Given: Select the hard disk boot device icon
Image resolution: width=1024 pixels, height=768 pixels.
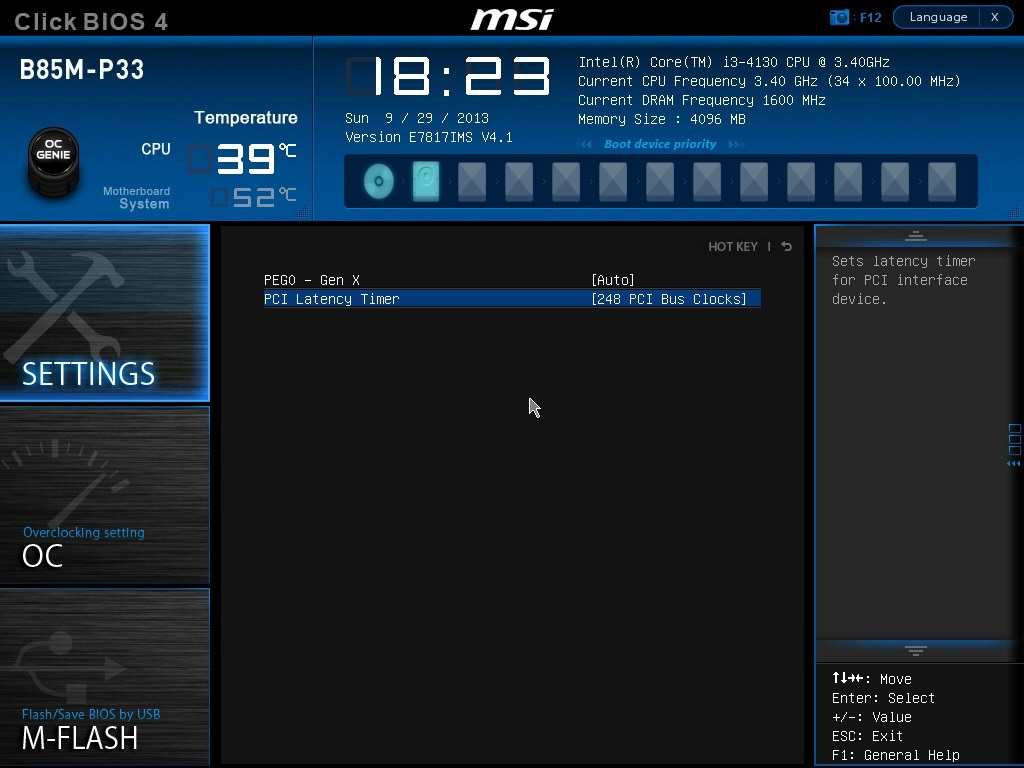Looking at the screenshot, I should pos(426,181).
